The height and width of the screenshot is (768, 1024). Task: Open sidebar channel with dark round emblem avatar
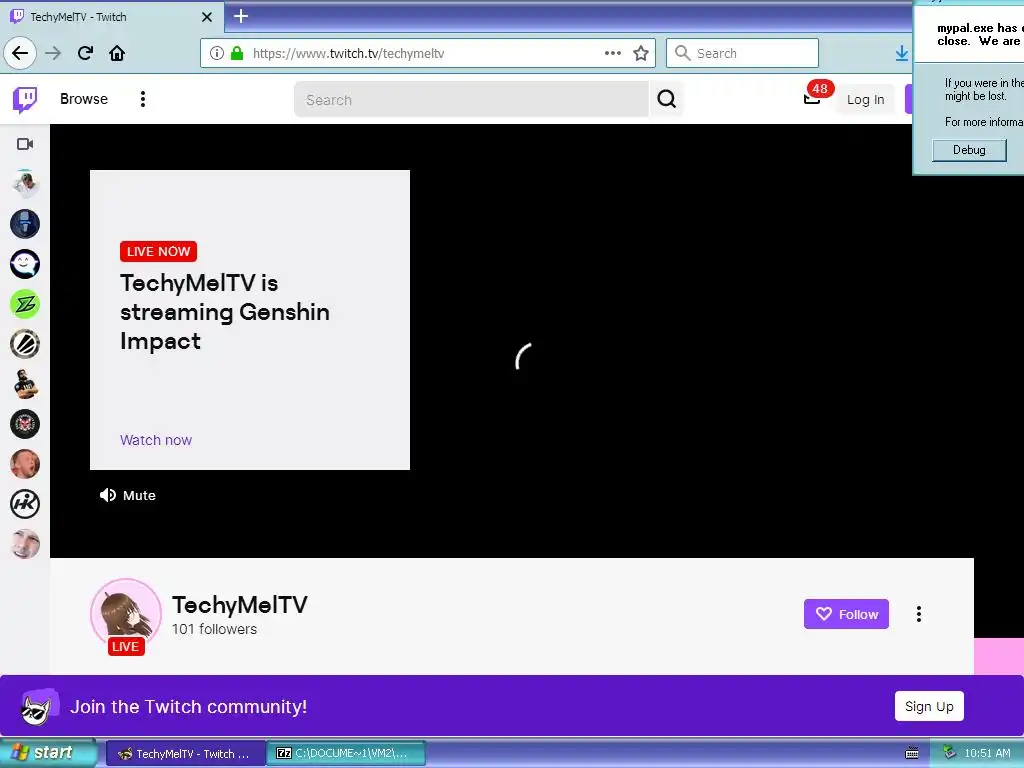point(25,424)
